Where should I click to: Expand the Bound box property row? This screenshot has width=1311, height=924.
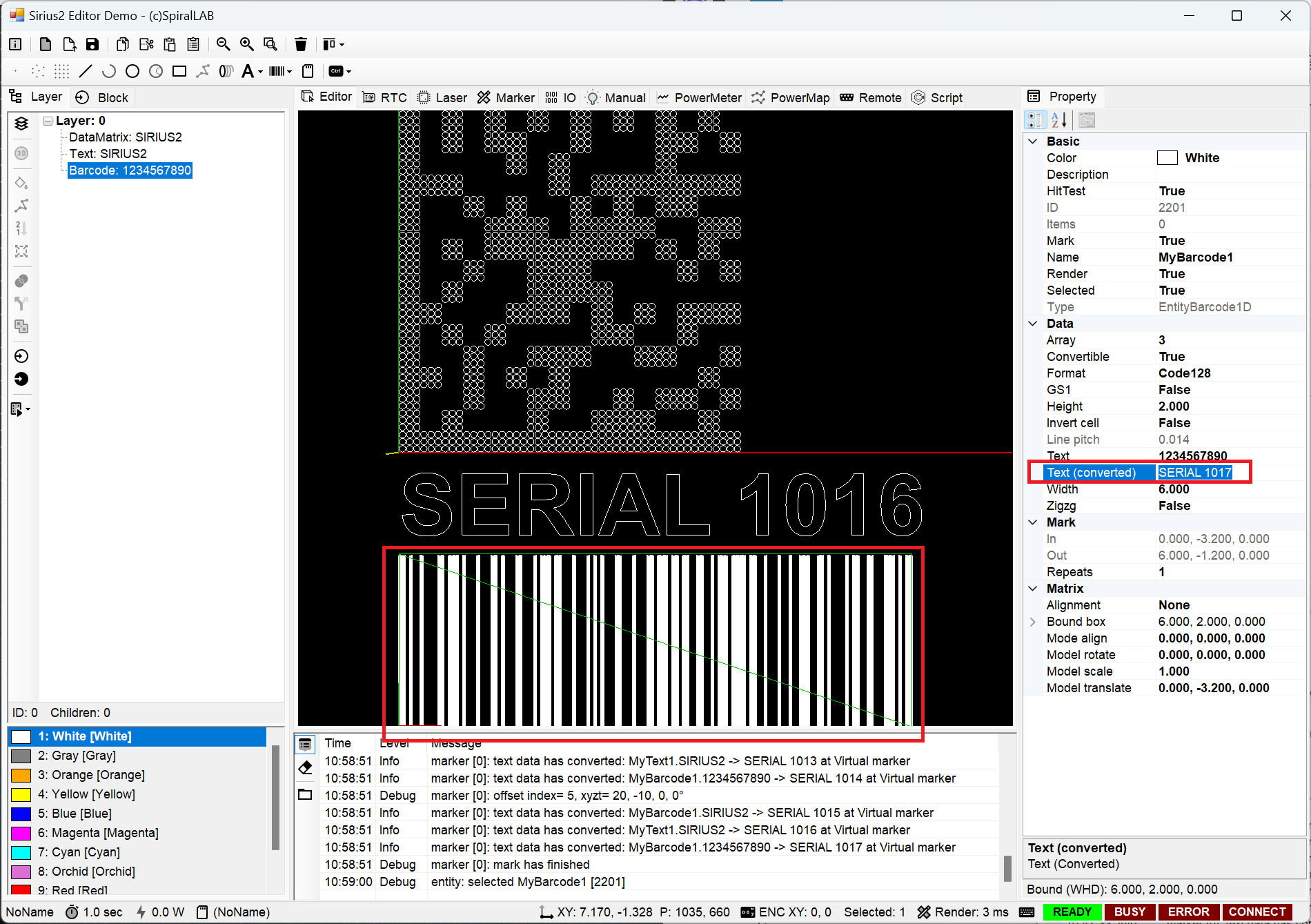pyautogui.click(x=1033, y=622)
